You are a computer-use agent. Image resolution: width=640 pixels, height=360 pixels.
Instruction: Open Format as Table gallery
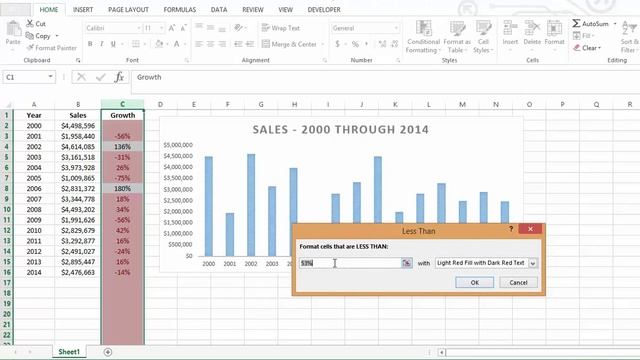[x=457, y=37]
